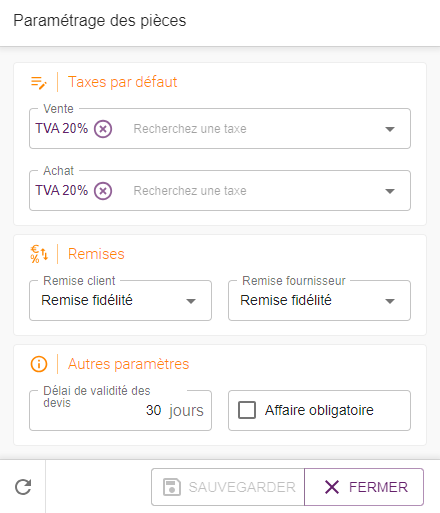Image resolution: width=440 pixels, height=513 pixels.
Task: Enable the Affaire obligatoire checkbox
Action: pyautogui.click(x=247, y=410)
